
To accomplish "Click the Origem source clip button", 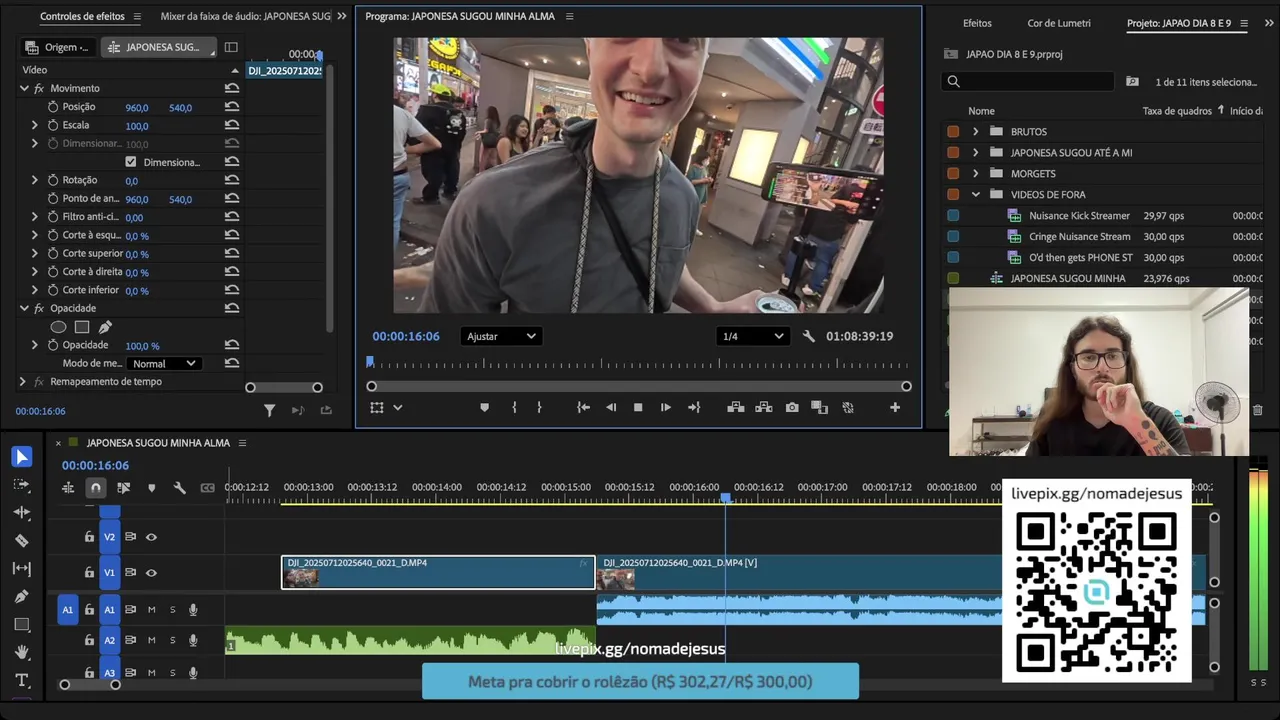I will point(57,47).
